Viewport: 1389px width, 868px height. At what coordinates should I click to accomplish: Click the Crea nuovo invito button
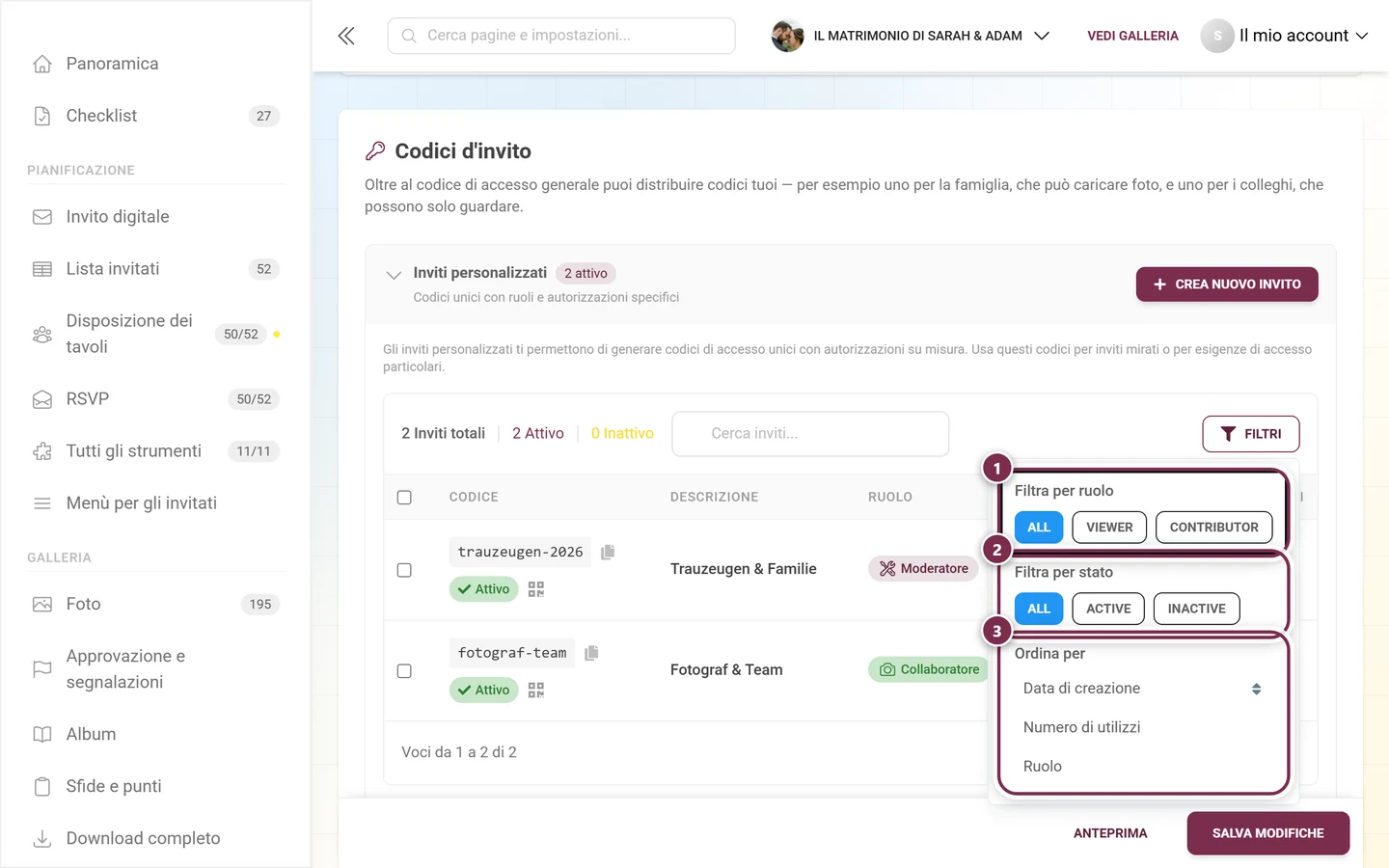click(1227, 285)
